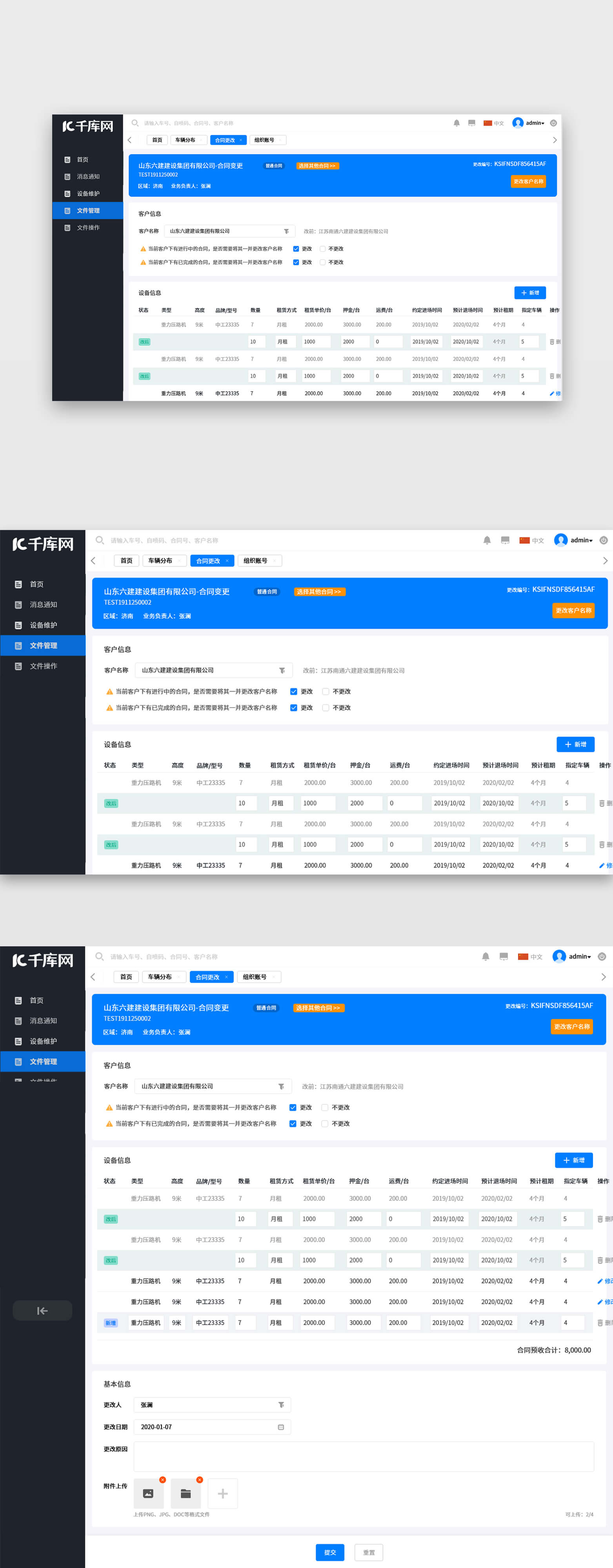Remove the image attachment with its red X

click(162, 1480)
